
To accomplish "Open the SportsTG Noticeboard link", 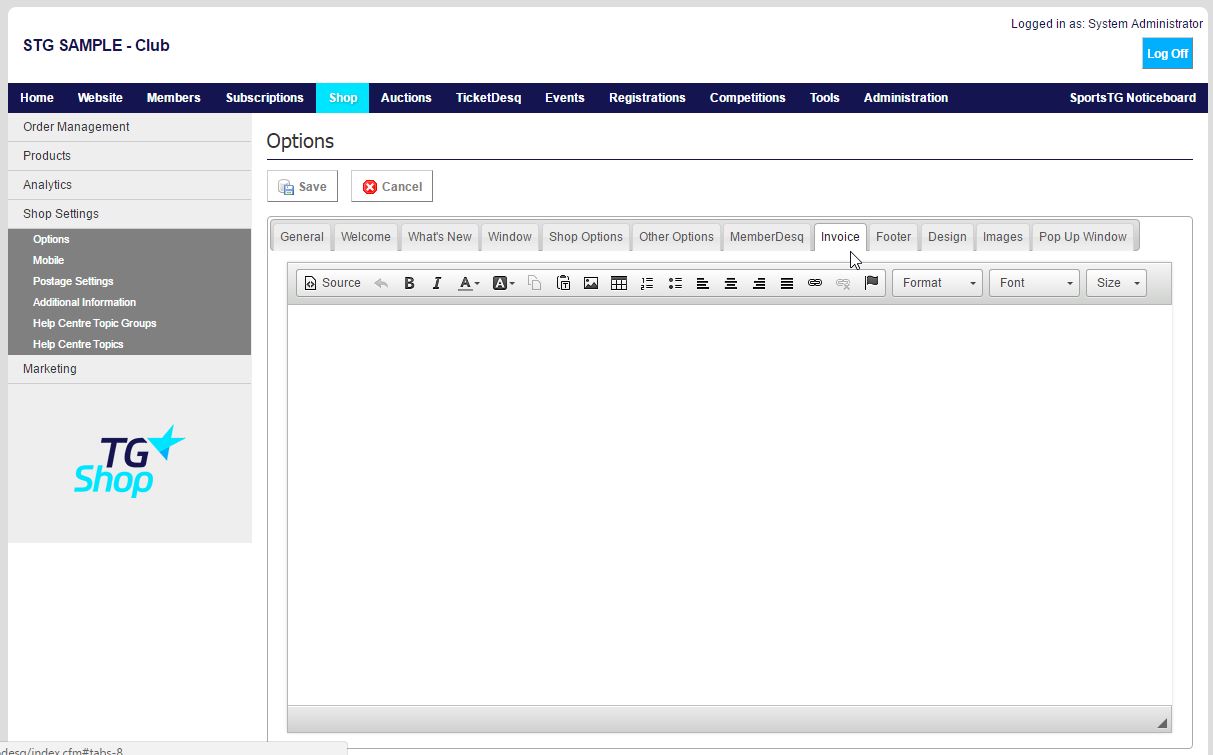I will click(1133, 98).
